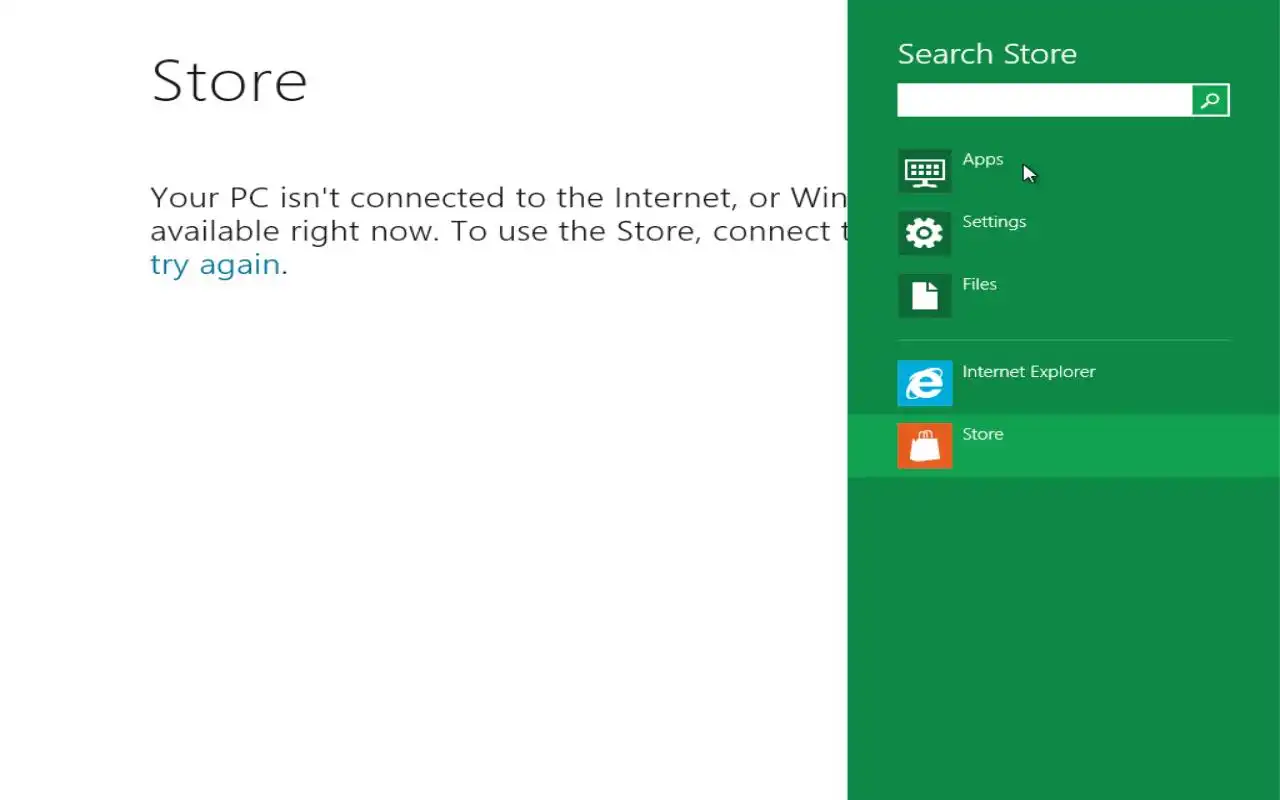Click empty green area below the app list

coord(1063,640)
